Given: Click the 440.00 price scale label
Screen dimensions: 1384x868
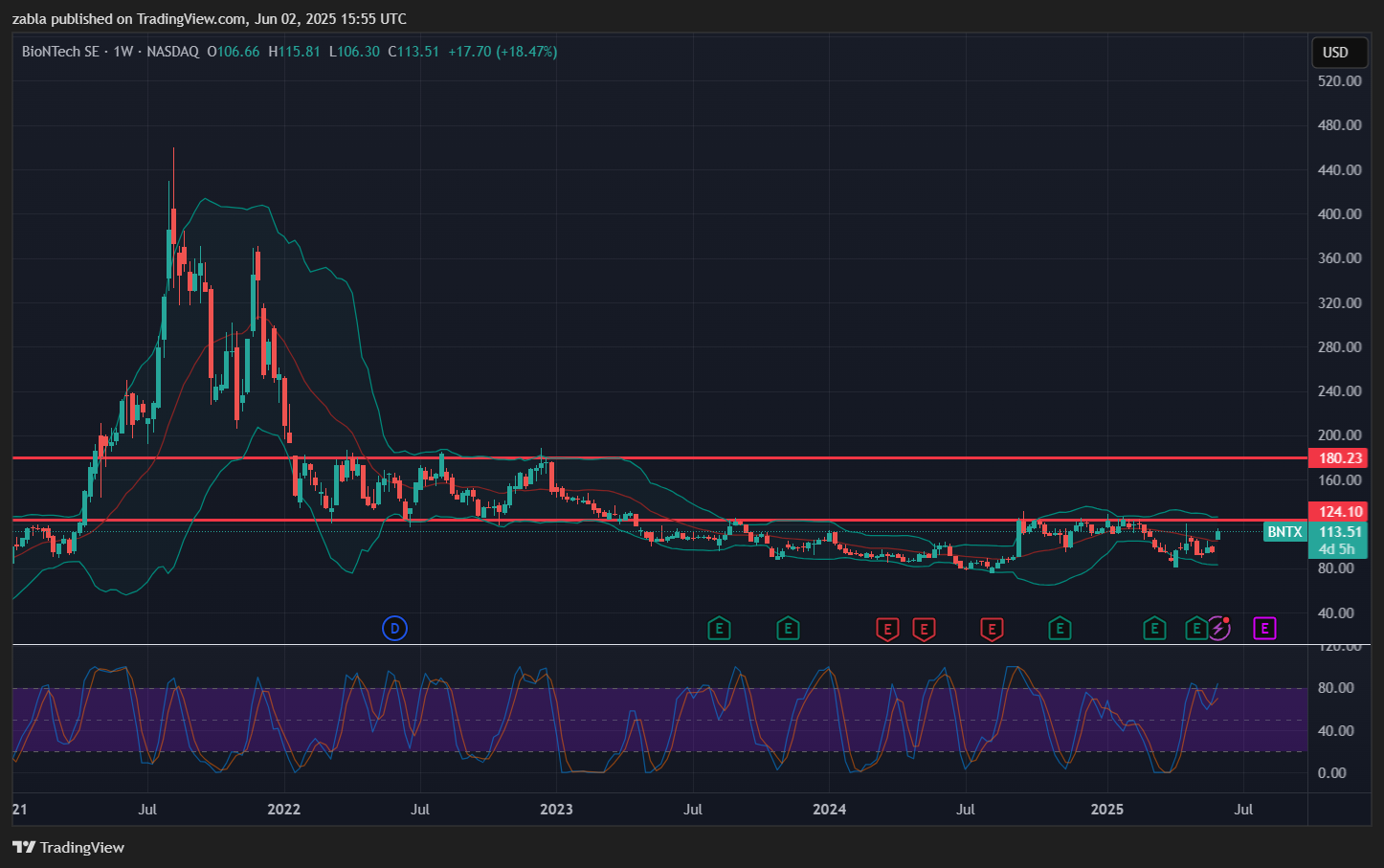Looking at the screenshot, I should pyautogui.click(x=1339, y=170).
